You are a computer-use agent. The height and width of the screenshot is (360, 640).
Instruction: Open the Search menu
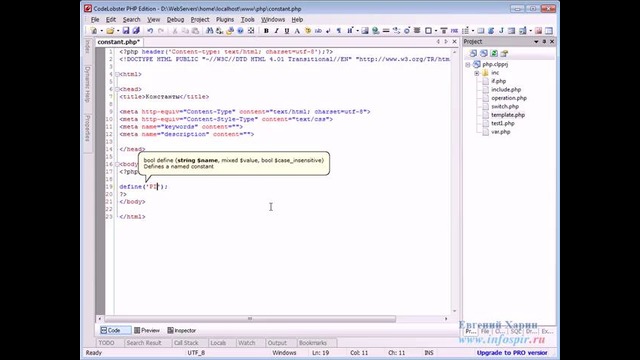(131, 20)
